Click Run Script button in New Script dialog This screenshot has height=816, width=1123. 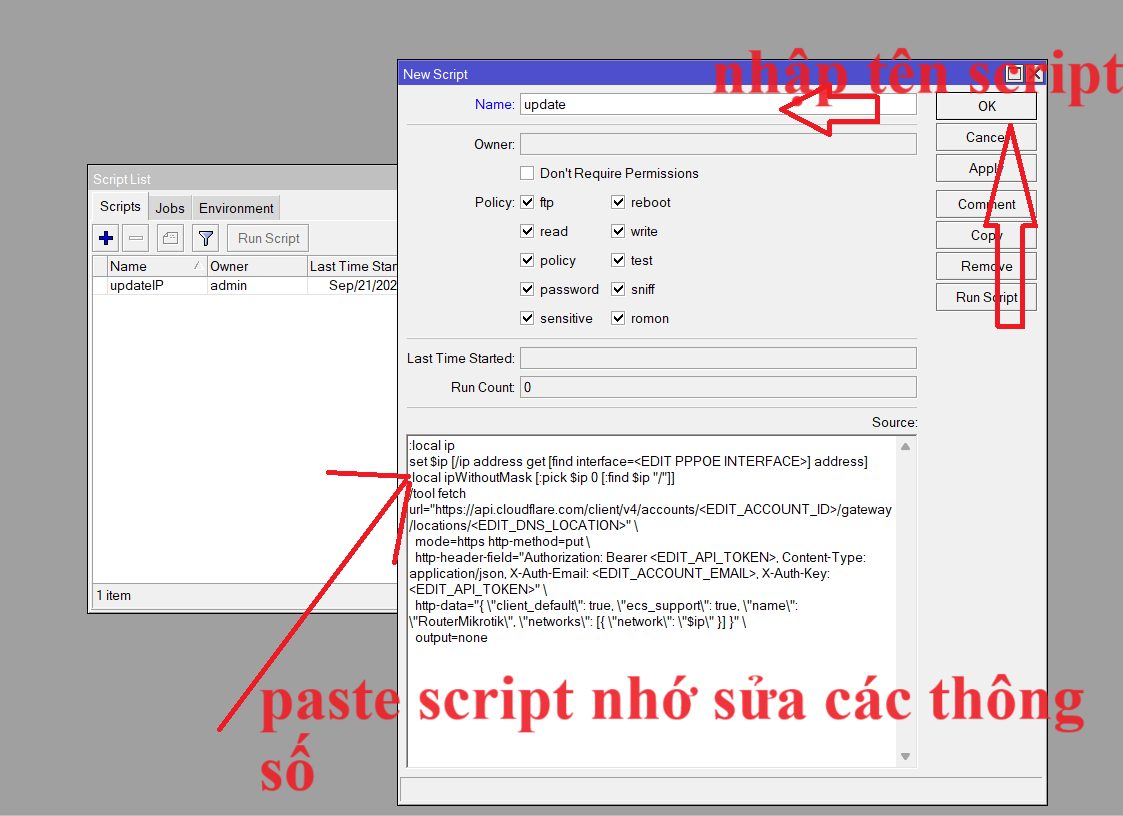click(986, 297)
